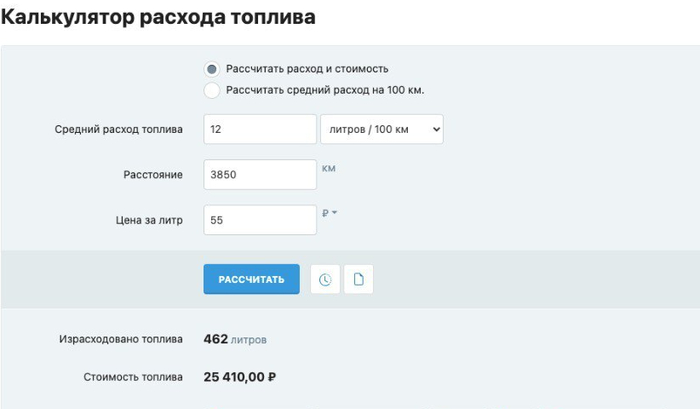Click the price per liter field with 55

point(259,220)
